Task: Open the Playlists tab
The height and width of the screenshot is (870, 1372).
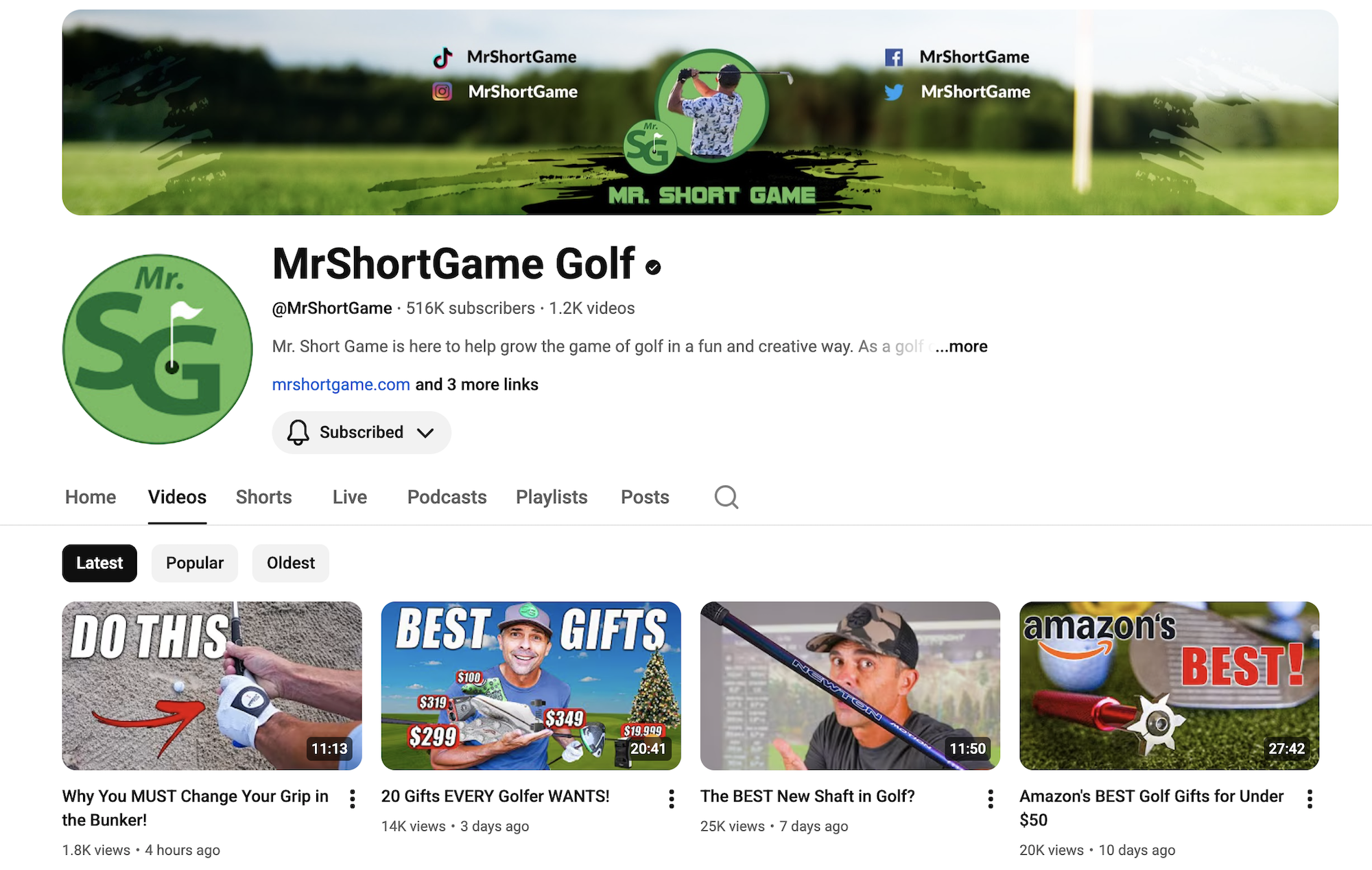Action: (552, 497)
